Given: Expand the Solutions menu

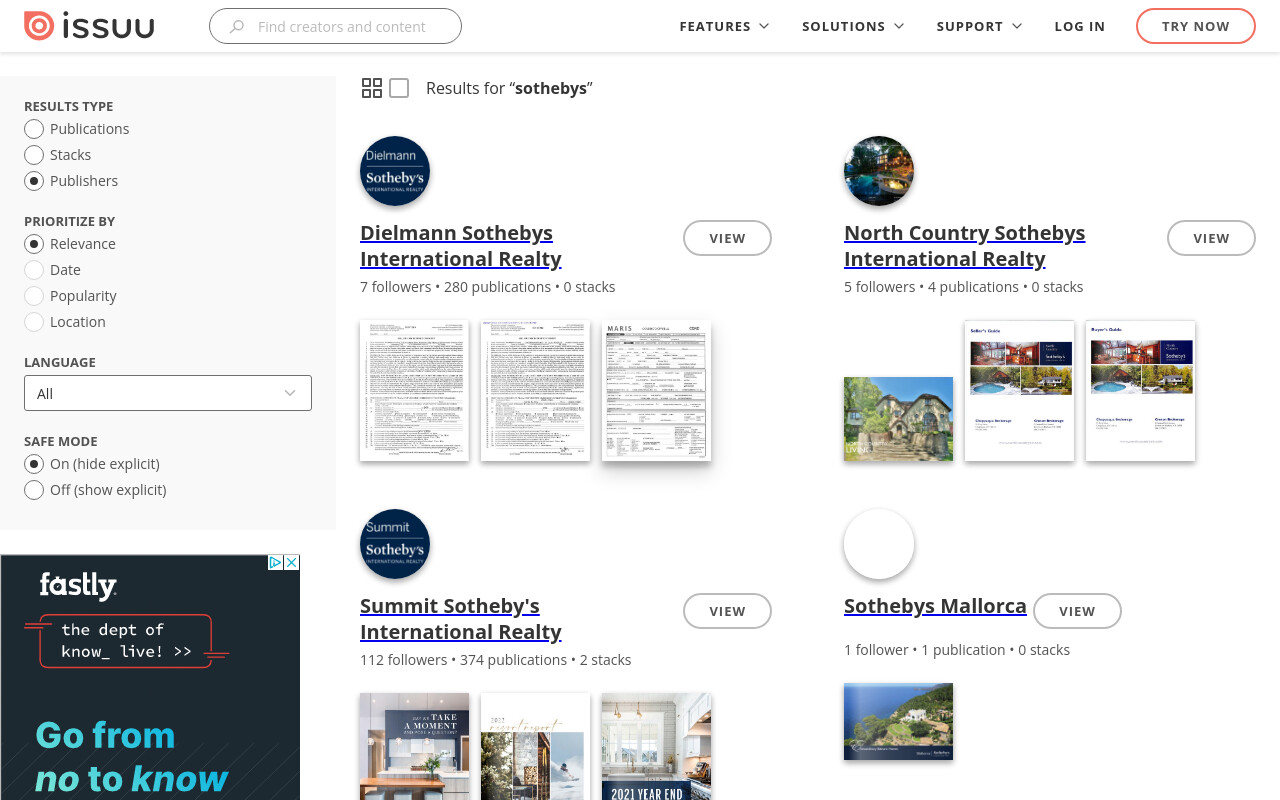Looking at the screenshot, I should pos(853,26).
